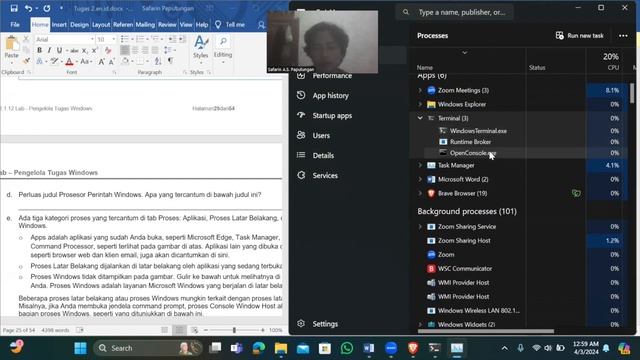
Task: Toggle subscript formatting
Action: [x=84, y=50]
